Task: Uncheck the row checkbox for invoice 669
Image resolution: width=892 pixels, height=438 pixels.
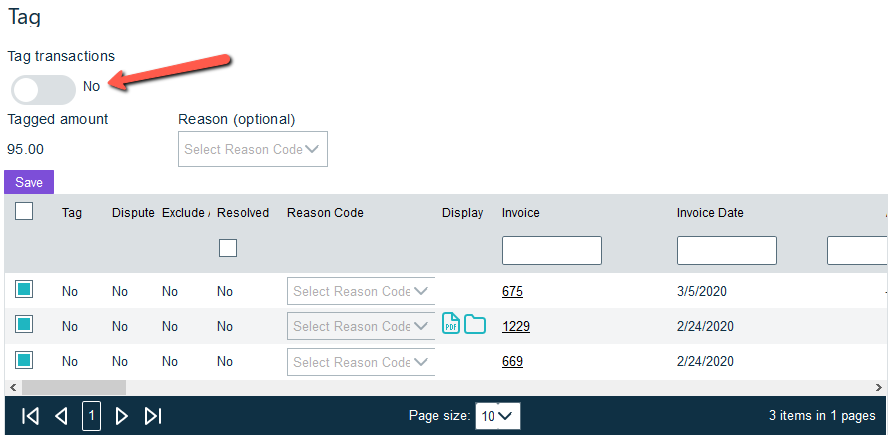Action: pyautogui.click(x=25, y=360)
